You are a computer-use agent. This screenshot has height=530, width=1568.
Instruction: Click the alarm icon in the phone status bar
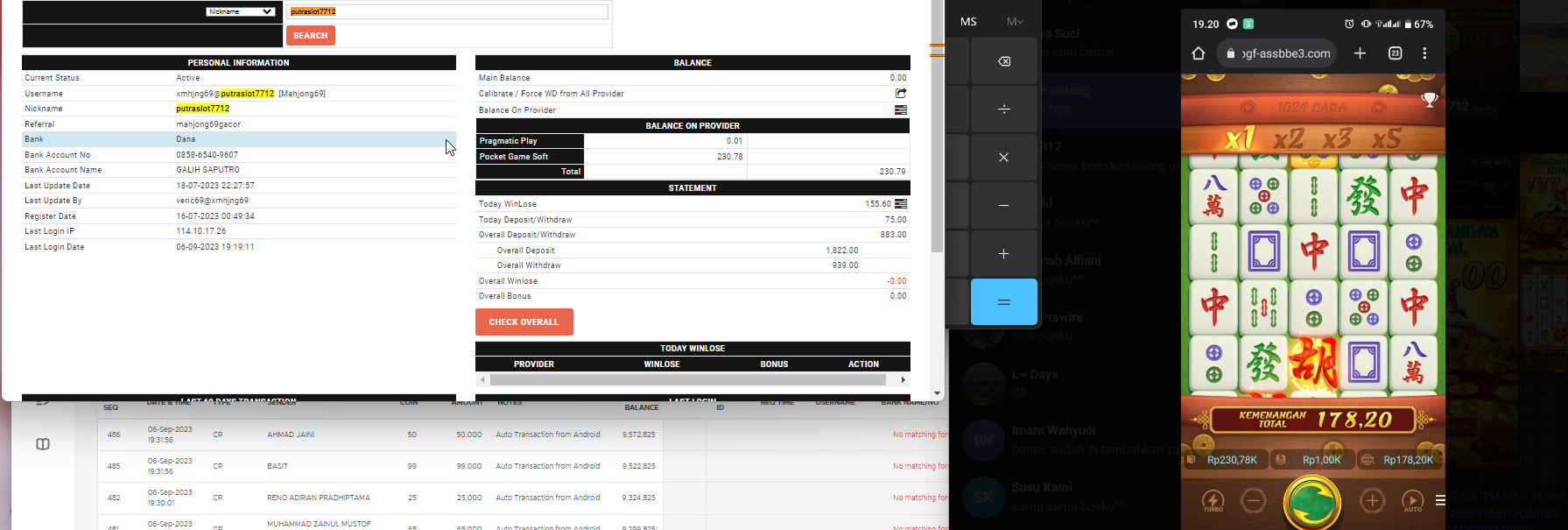[1349, 24]
